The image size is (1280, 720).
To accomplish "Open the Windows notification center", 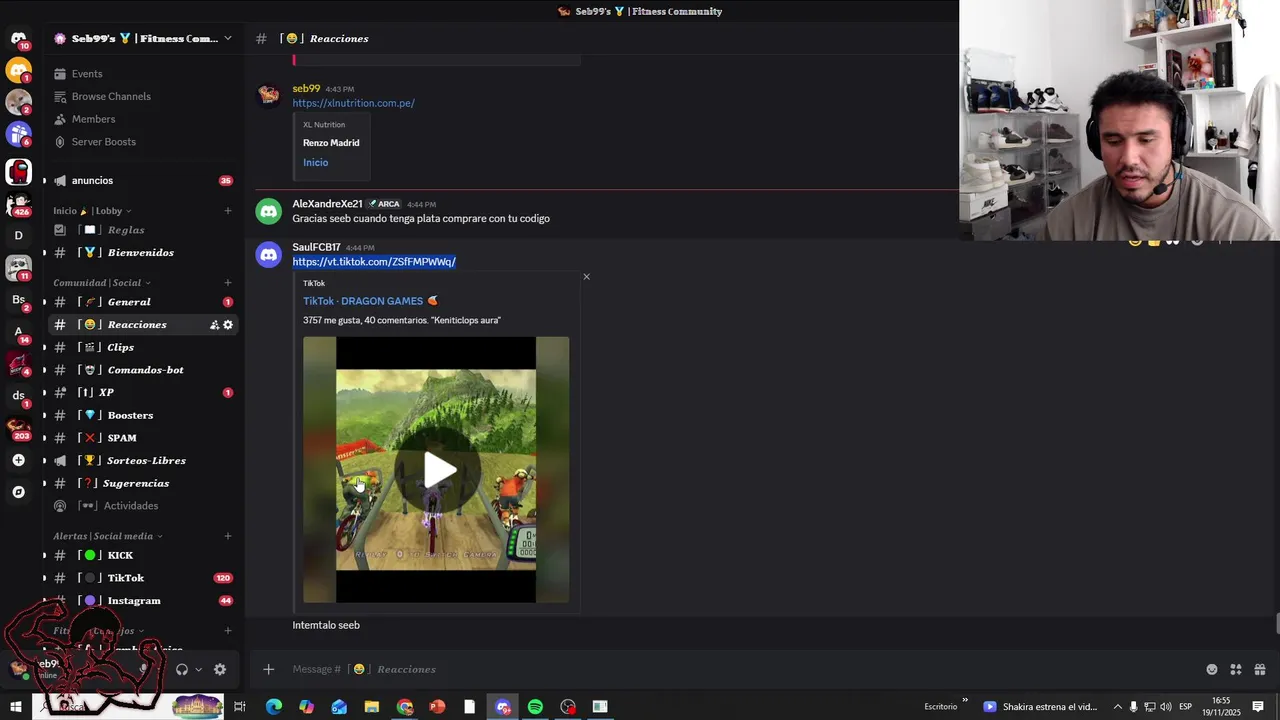I will coord(1258,707).
